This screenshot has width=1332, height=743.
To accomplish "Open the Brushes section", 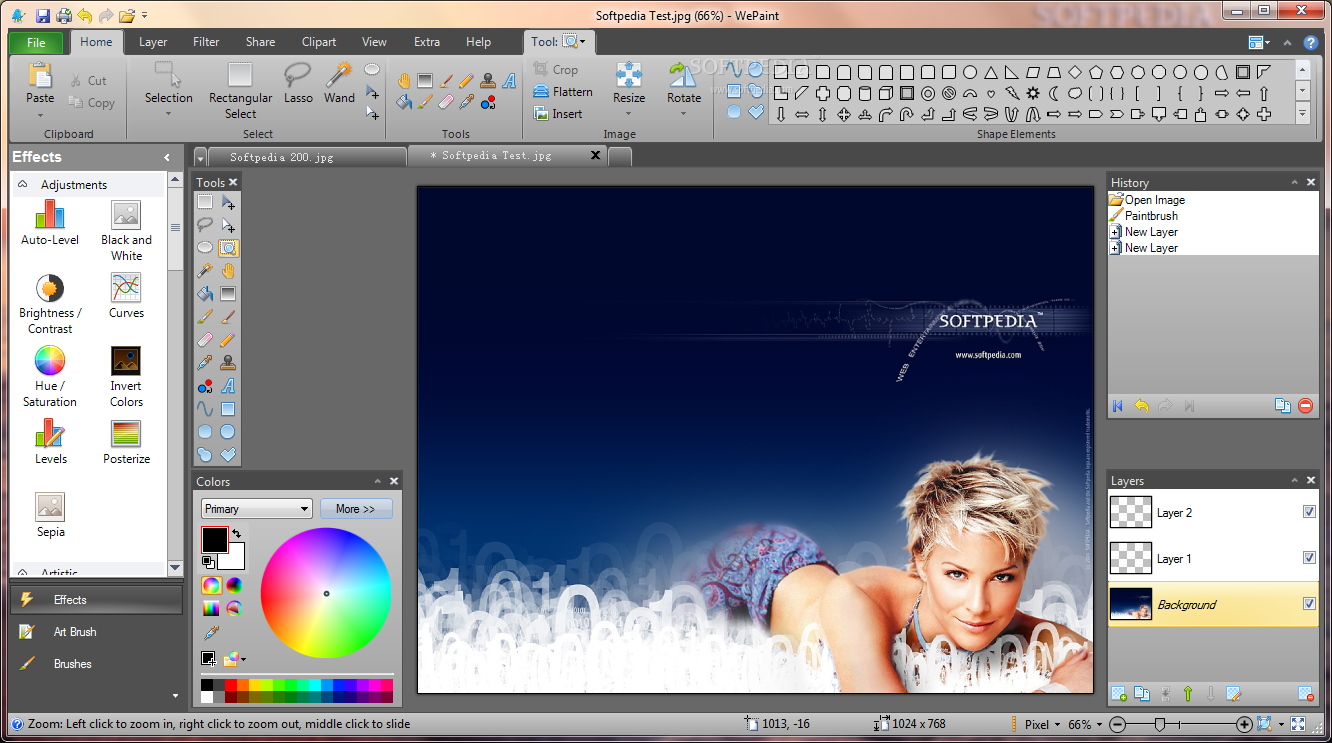I will pyautogui.click(x=96, y=664).
